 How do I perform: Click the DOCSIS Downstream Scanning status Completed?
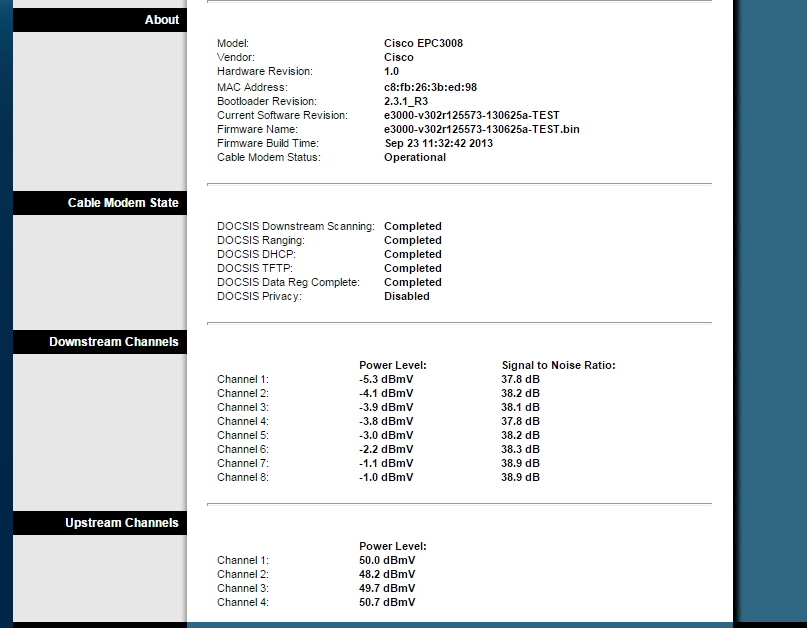413,226
